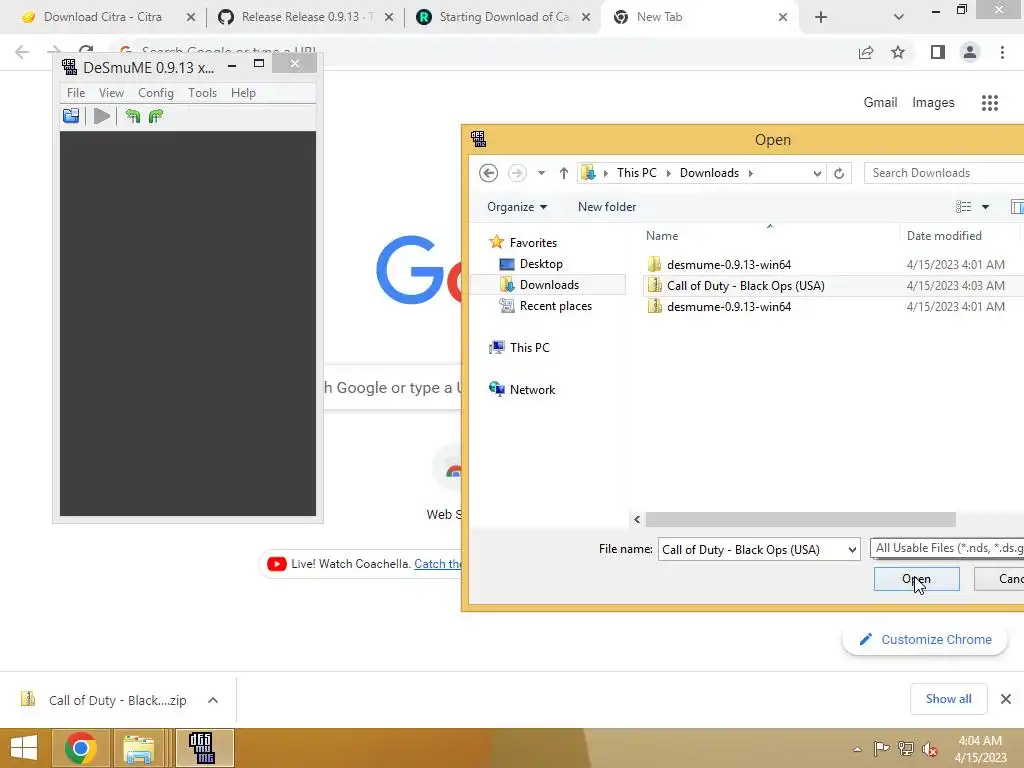1024x768 pixels.
Task: Expand the address bar history dropdown
Action: coord(817,173)
